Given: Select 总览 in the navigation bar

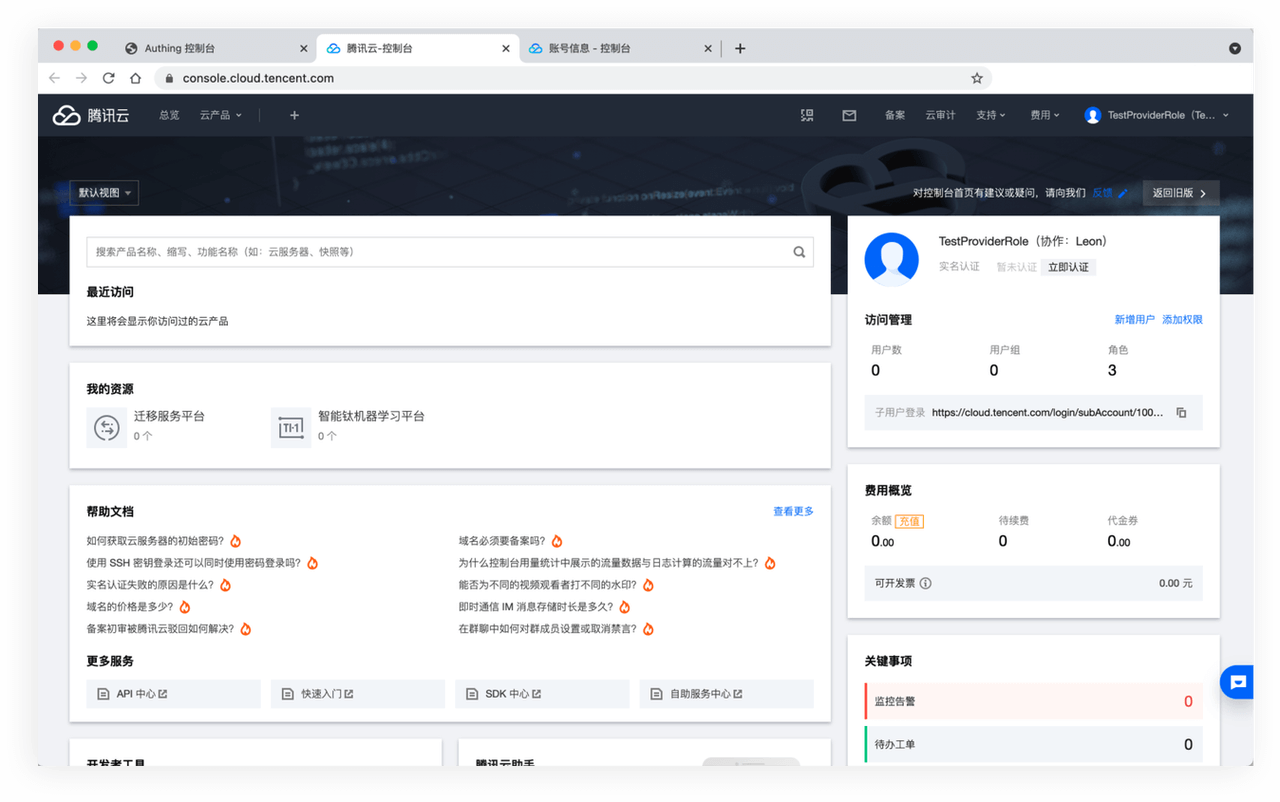Looking at the screenshot, I should click(x=168, y=114).
